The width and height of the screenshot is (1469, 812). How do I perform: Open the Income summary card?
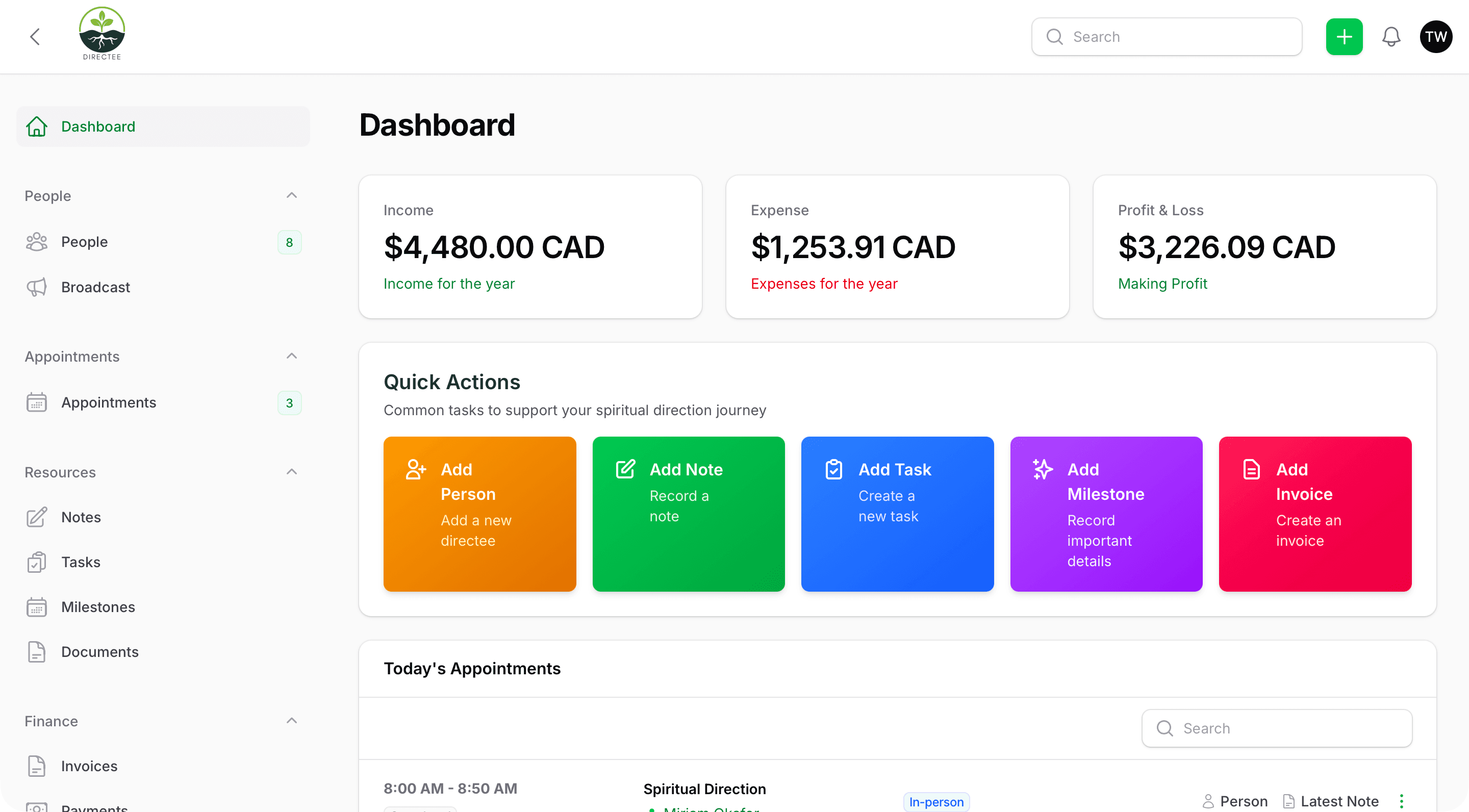(x=530, y=247)
